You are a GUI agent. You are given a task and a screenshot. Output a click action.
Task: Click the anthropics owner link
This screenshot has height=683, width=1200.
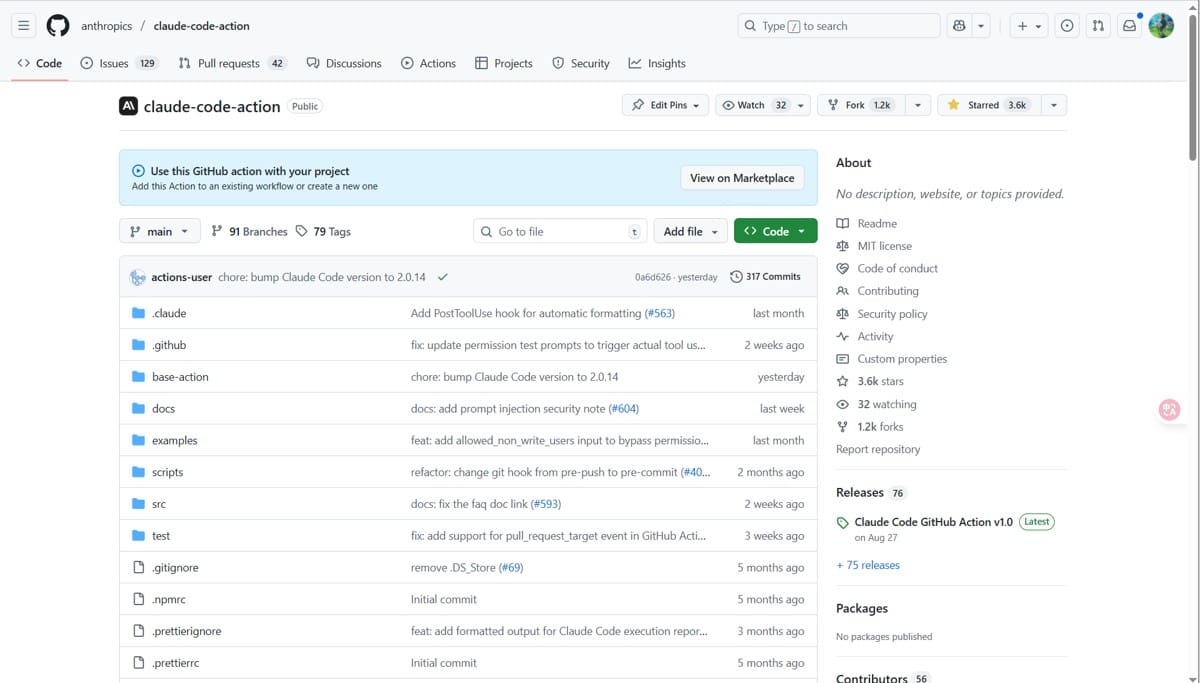[x=106, y=26]
